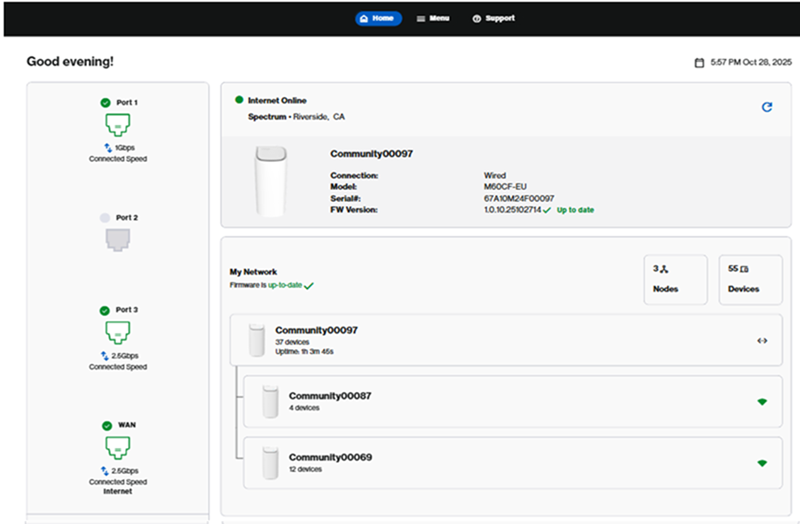The image size is (800, 524).
Task: Click the Good evening! greeting
Action: coord(70,62)
